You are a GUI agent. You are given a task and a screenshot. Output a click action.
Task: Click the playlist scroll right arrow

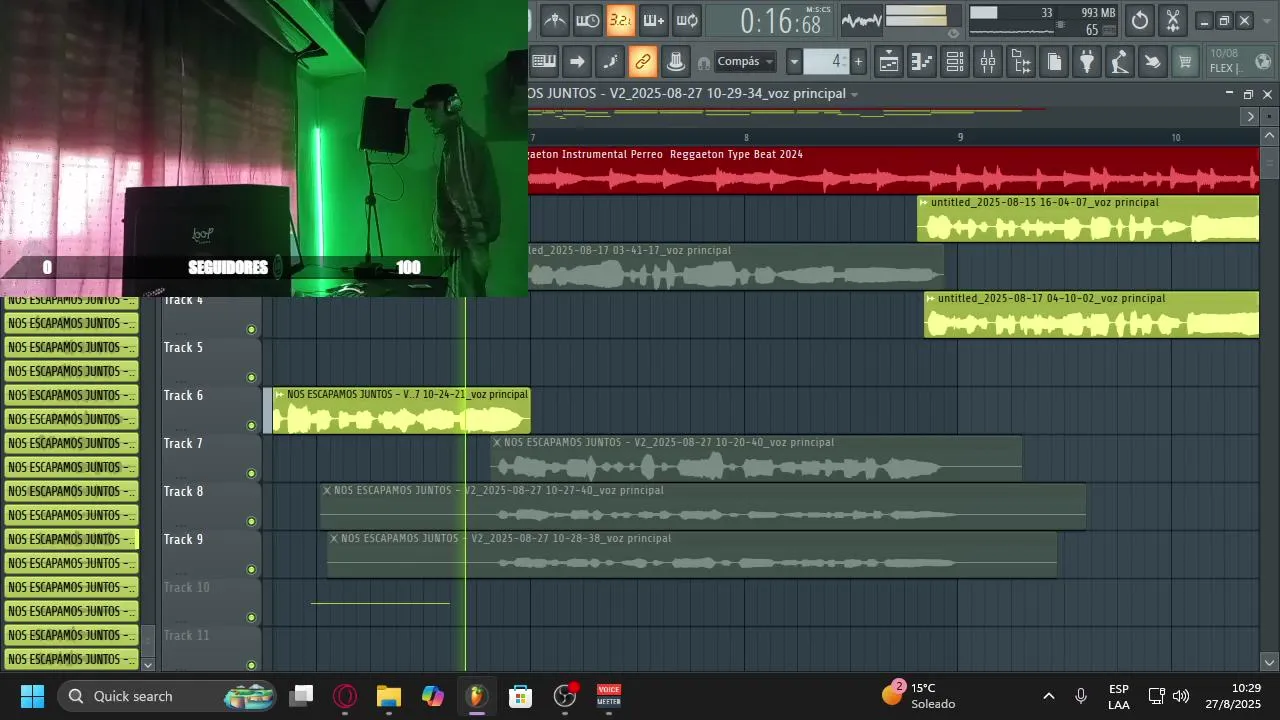[x=1250, y=117]
